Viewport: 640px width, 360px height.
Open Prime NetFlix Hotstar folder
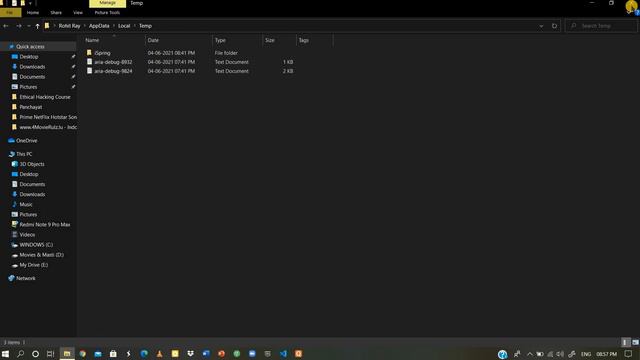pyautogui.click(x=48, y=117)
